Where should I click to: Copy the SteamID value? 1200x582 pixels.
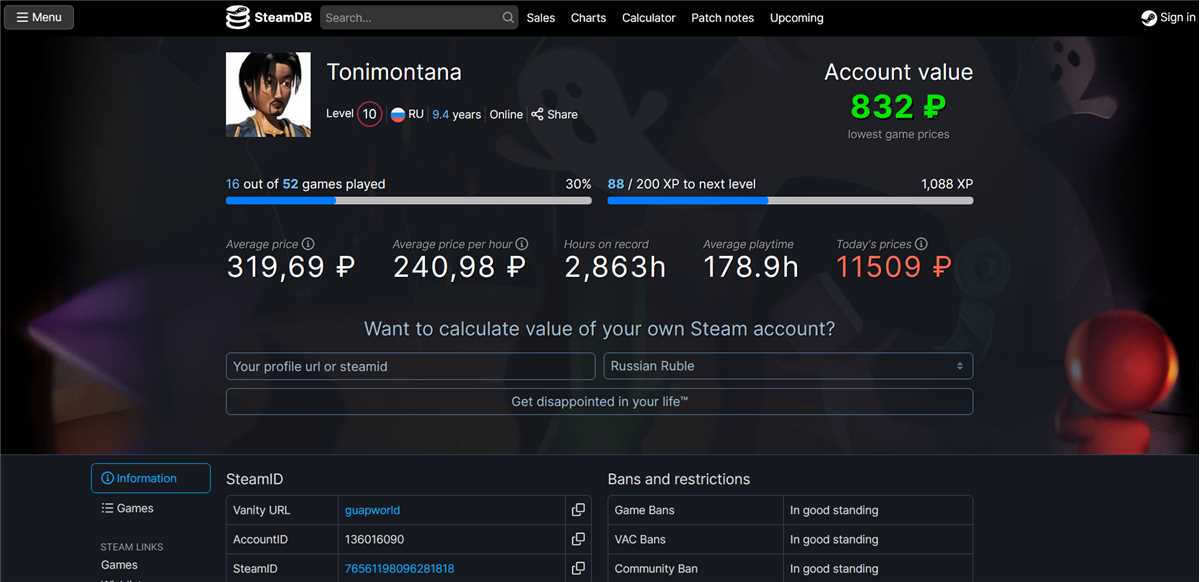point(578,568)
